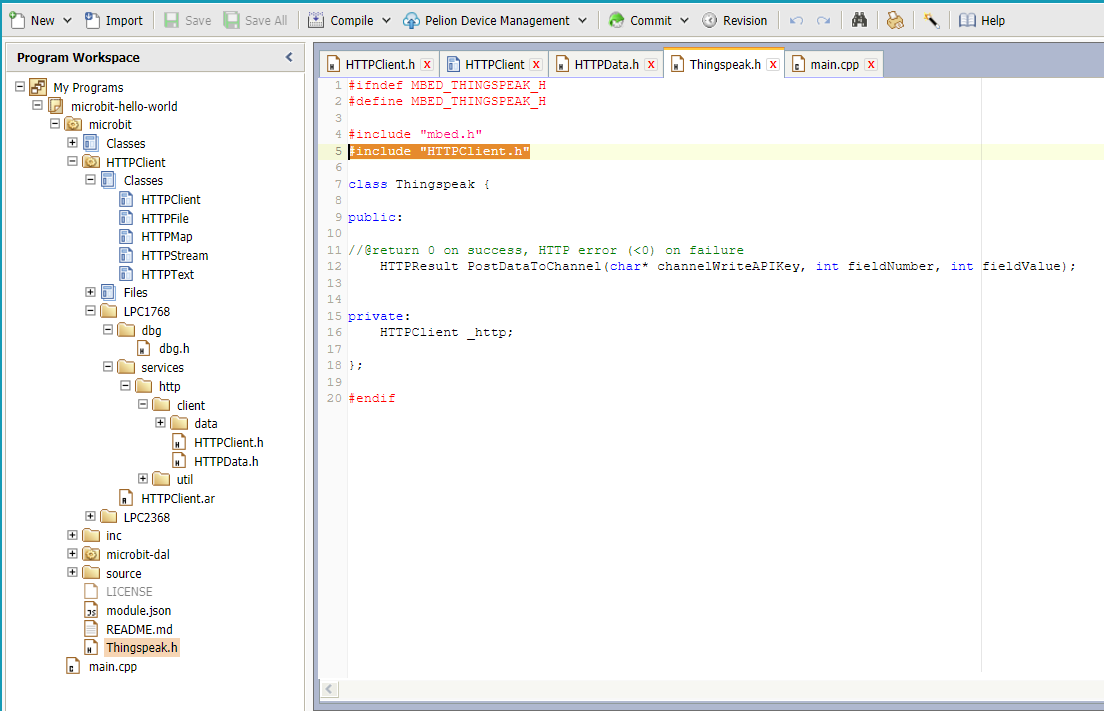
Task: Switch to the HTTPClient.h tab
Action: click(x=380, y=64)
